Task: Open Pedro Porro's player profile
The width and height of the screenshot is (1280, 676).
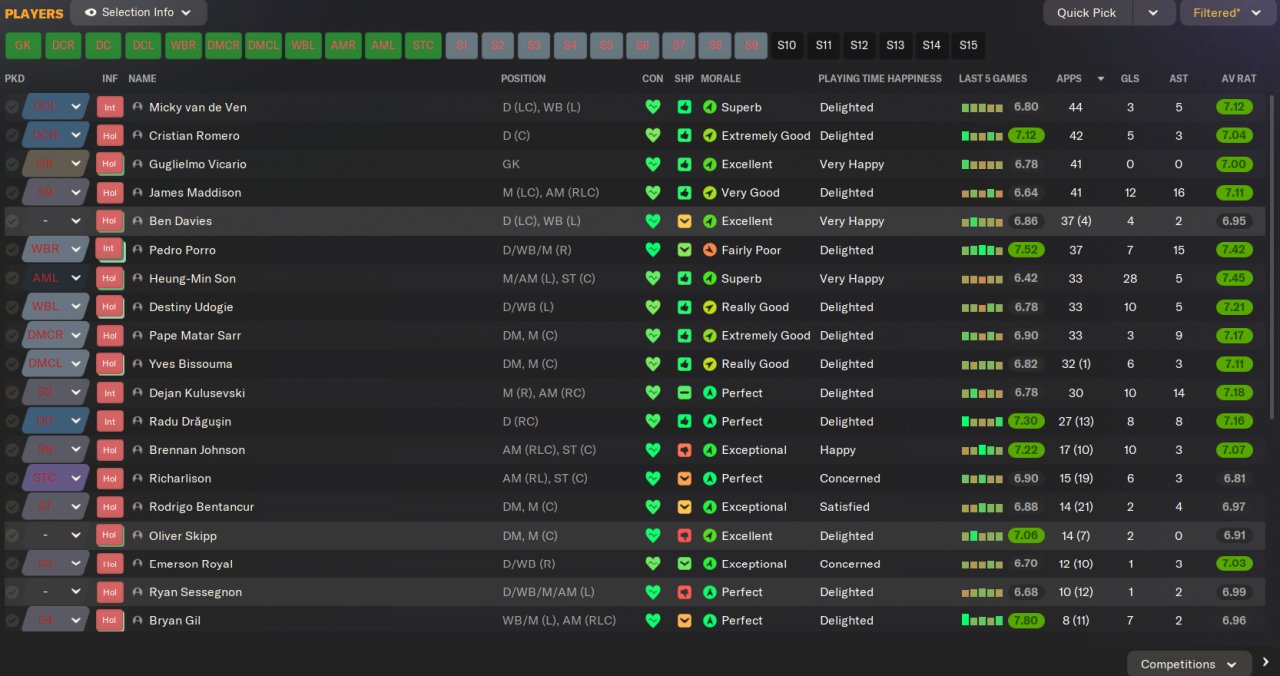Action: (x=182, y=250)
